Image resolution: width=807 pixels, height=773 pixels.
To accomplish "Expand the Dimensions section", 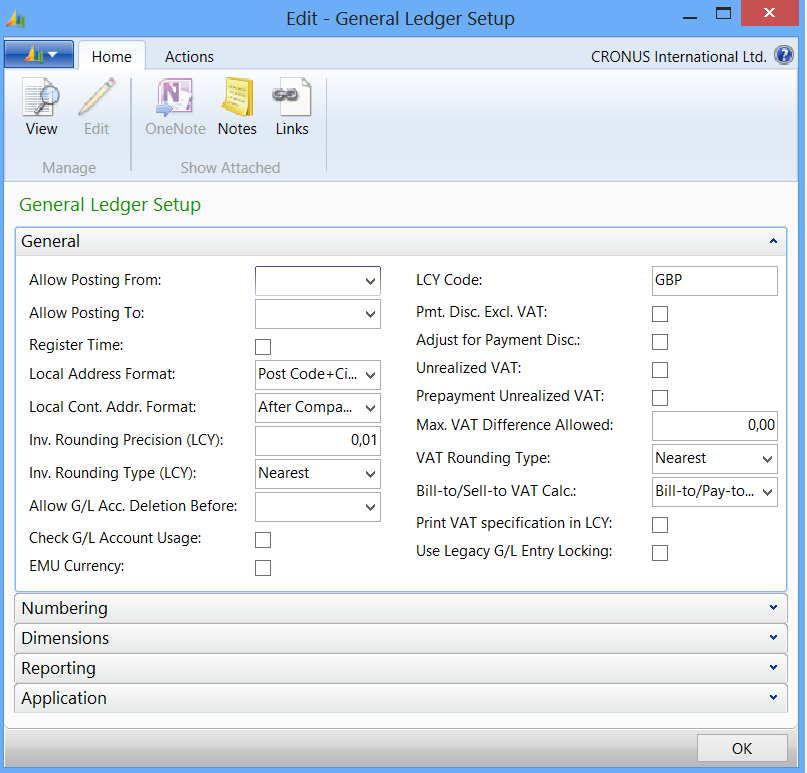I will [x=401, y=638].
